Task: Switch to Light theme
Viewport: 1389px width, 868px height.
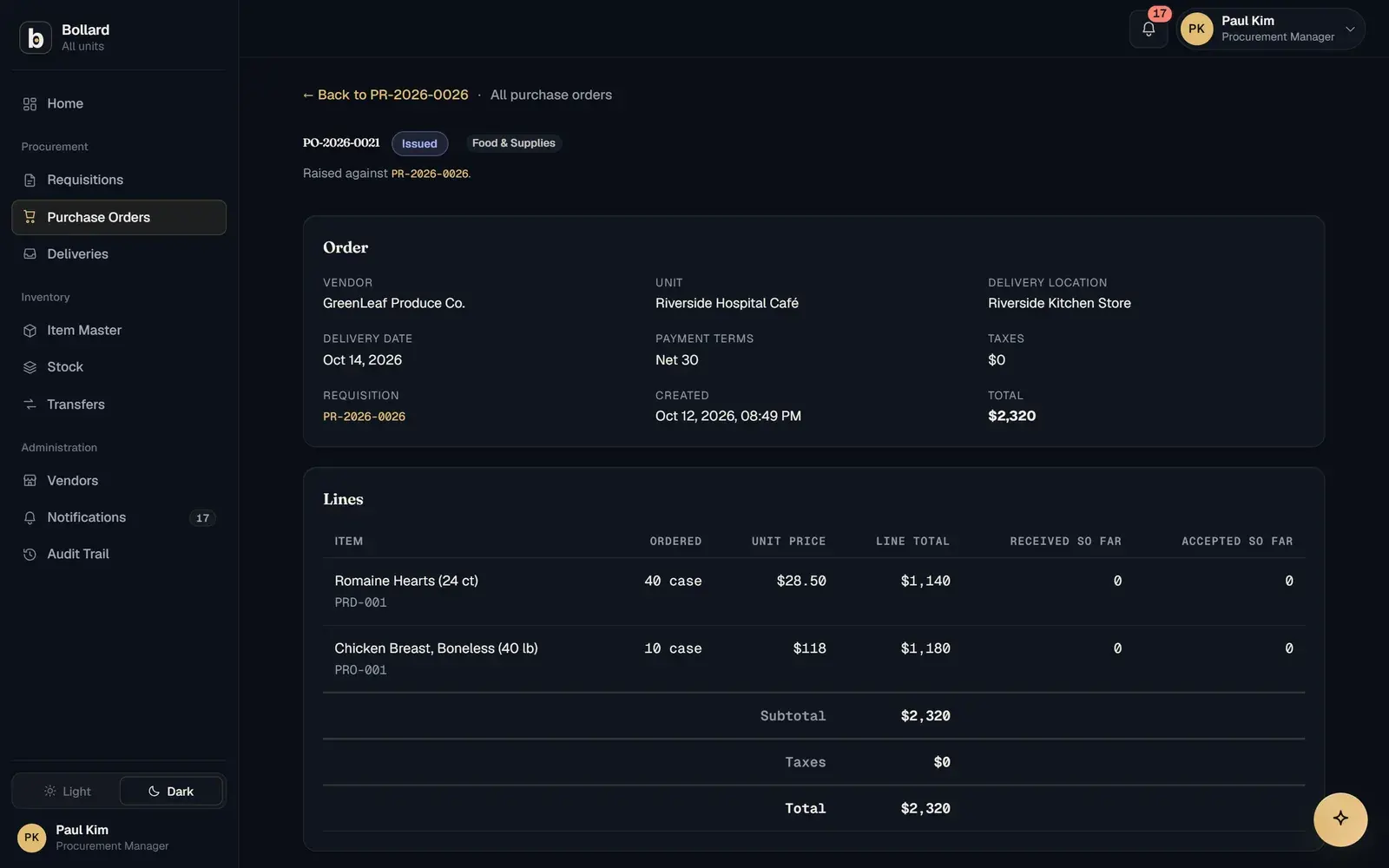Action: [67, 792]
